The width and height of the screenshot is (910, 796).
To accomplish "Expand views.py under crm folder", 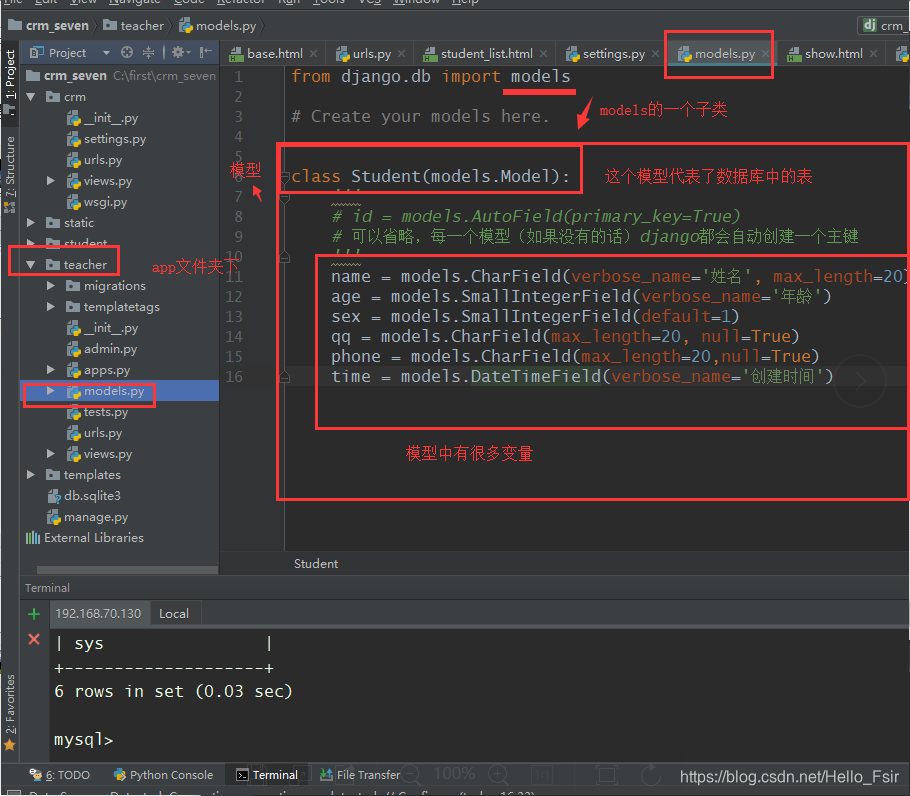I will click(x=51, y=181).
